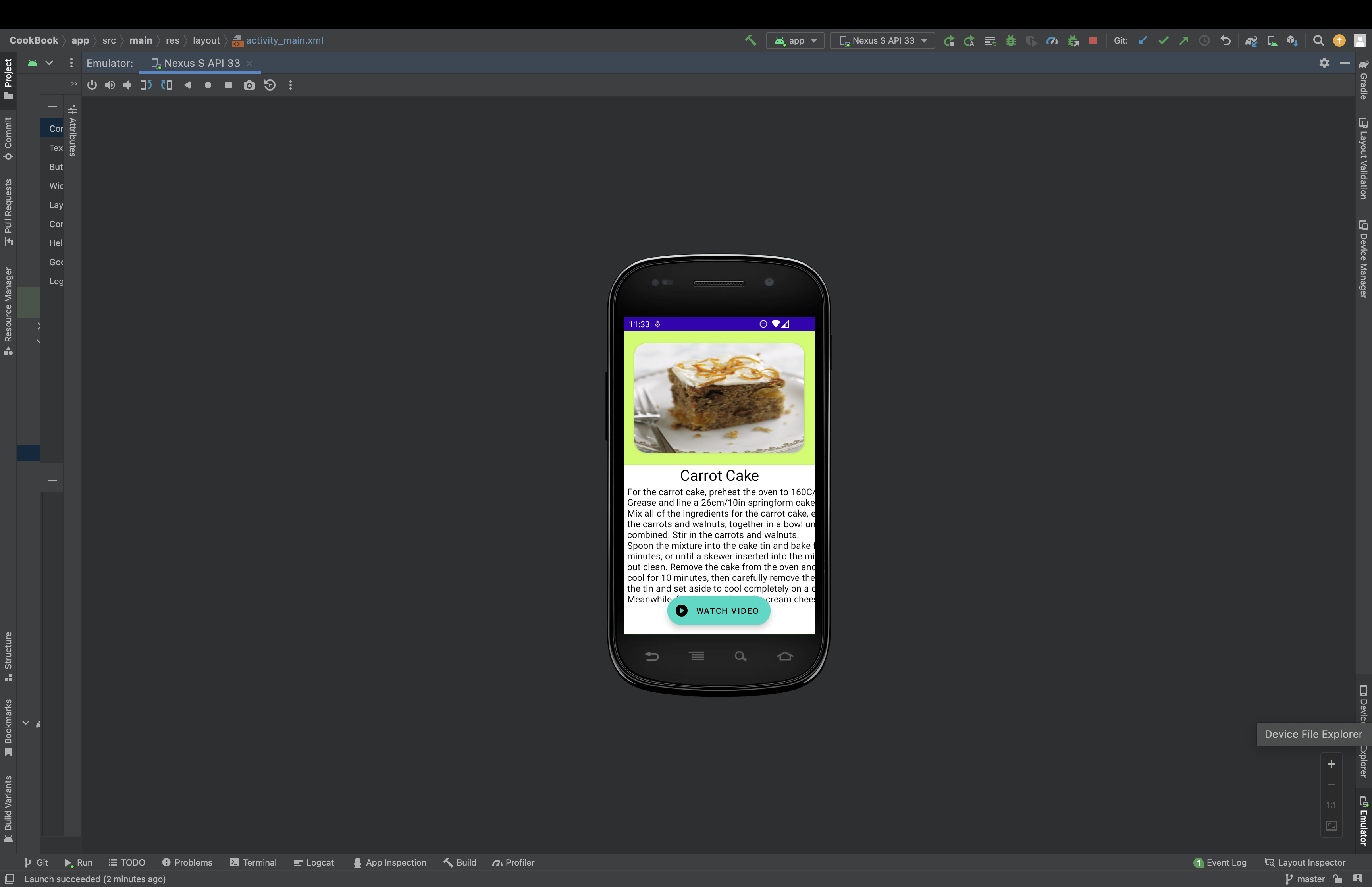Zoom in emulator with plus button
This screenshot has height=887, width=1372.
pyautogui.click(x=1331, y=764)
